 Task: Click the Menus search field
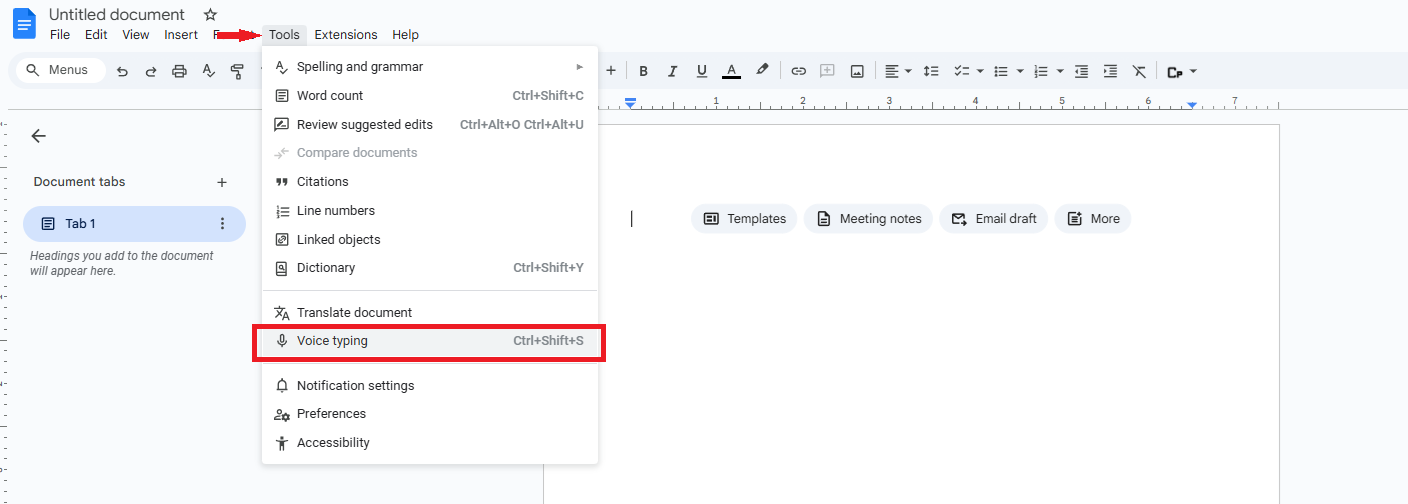(x=60, y=70)
